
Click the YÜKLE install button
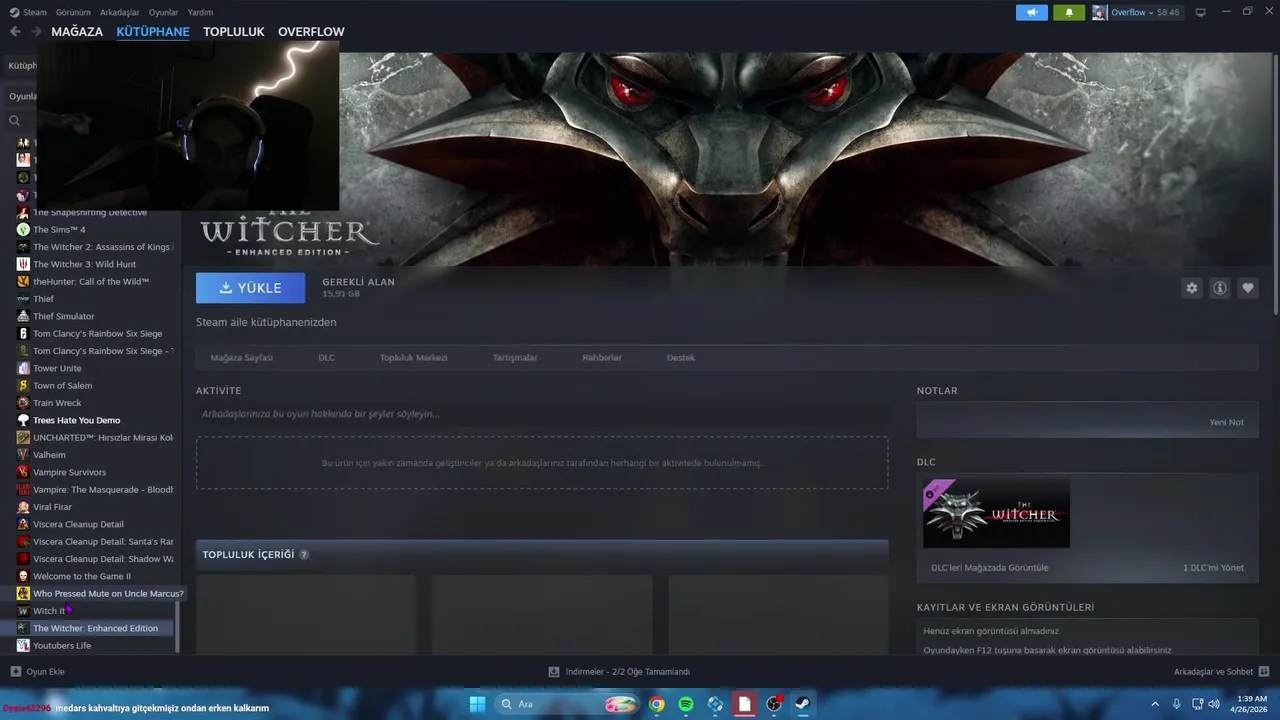pos(250,288)
